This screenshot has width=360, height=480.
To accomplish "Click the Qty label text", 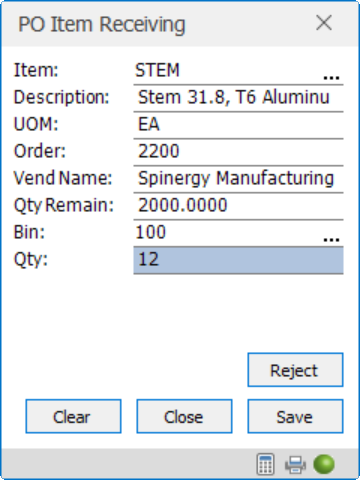I will pyautogui.click(x=31, y=260).
